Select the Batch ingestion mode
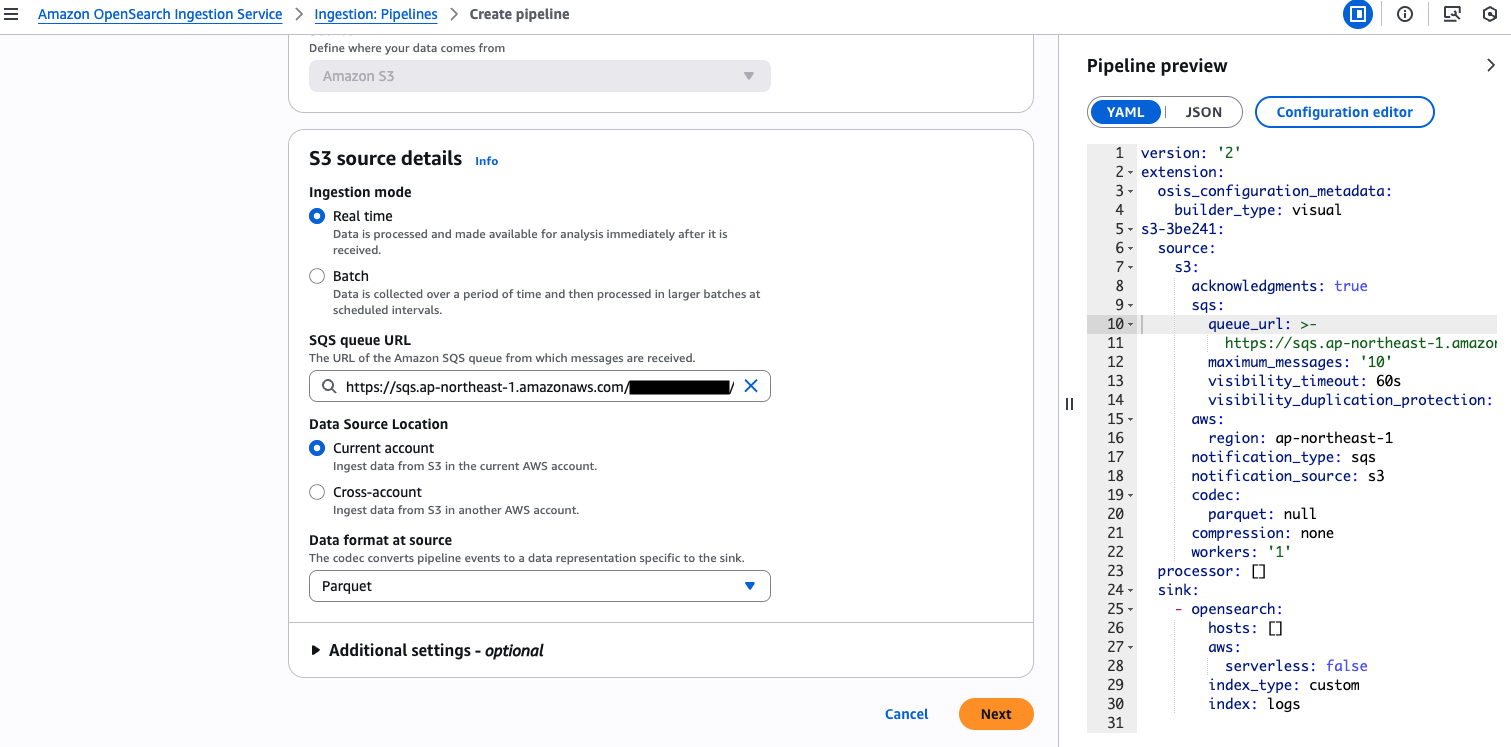The height and width of the screenshot is (747, 1511). coord(317,276)
